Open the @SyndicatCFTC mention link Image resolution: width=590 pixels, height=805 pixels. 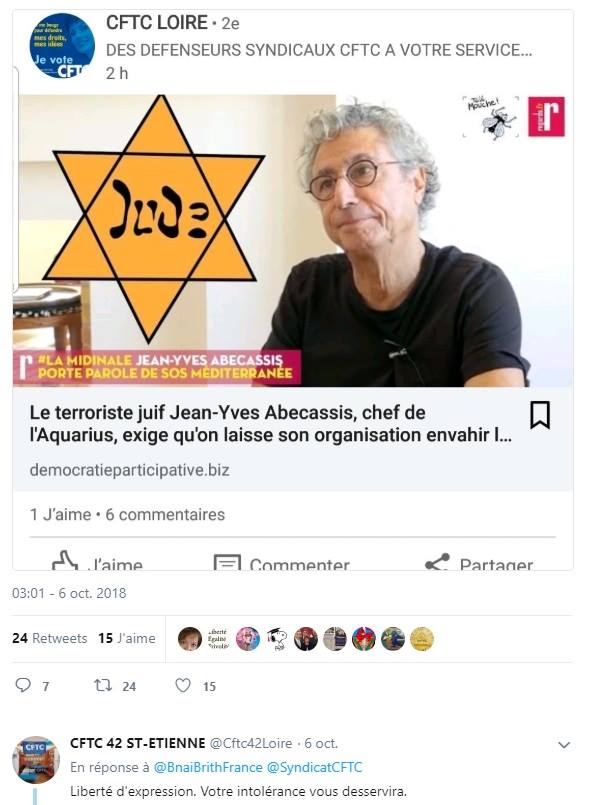point(314,768)
